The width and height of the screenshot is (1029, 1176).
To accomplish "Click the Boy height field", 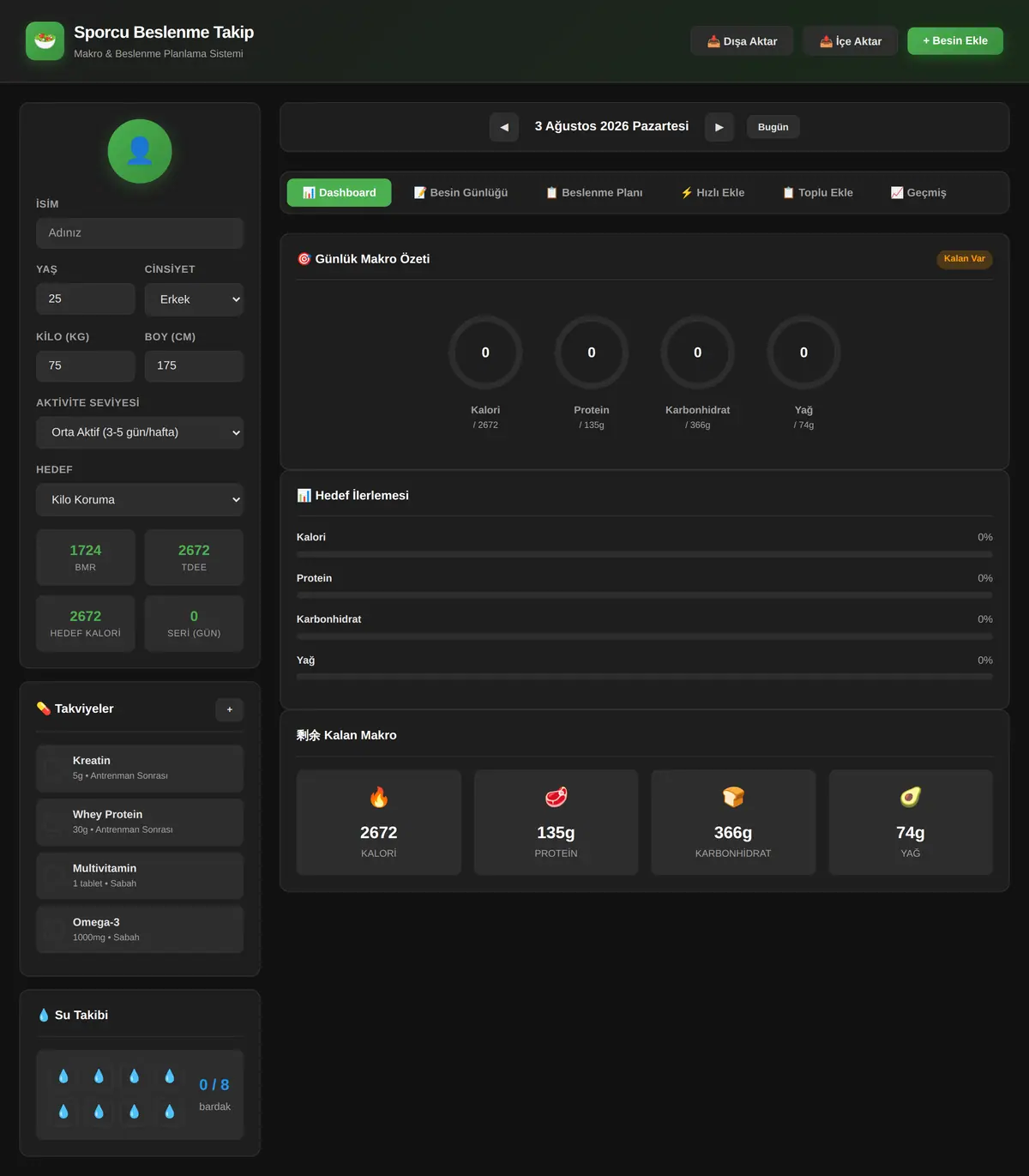I will [194, 366].
